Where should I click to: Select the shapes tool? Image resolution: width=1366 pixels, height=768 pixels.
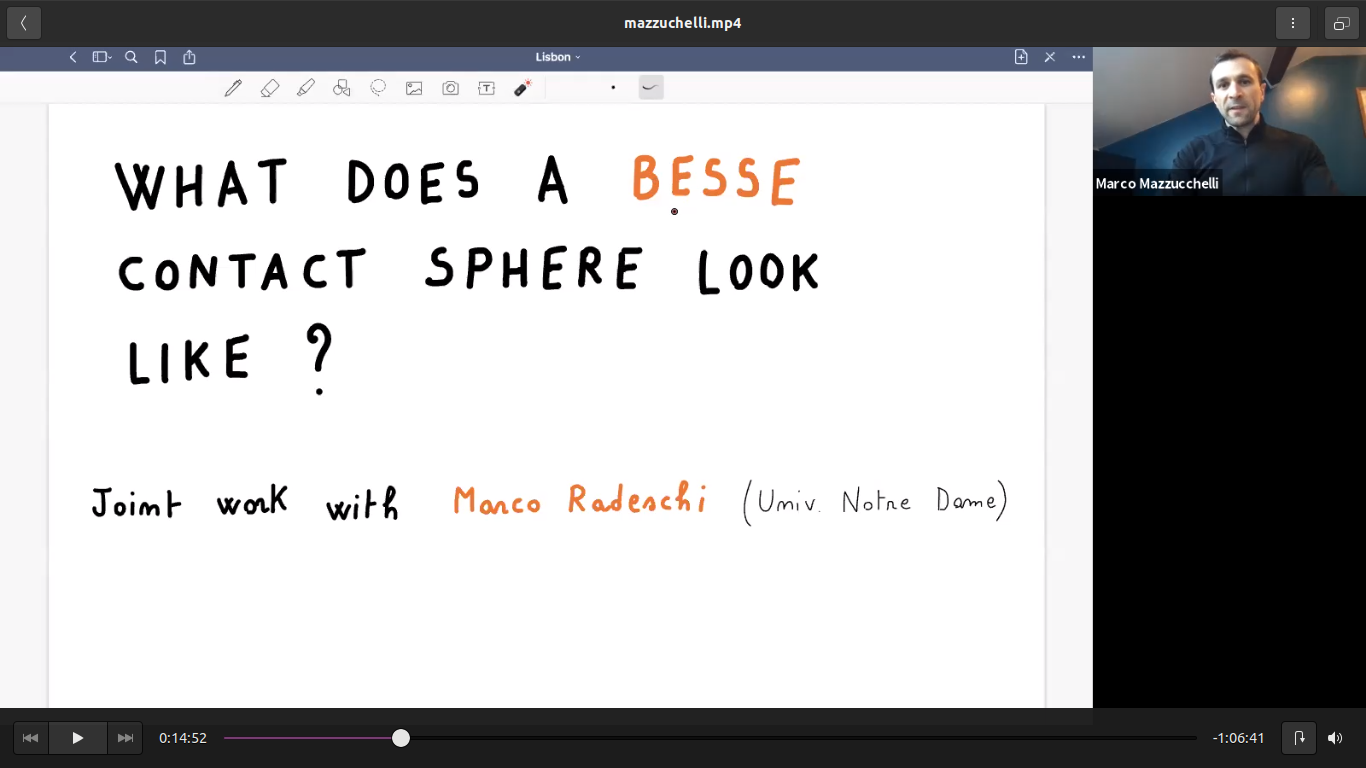(x=342, y=88)
